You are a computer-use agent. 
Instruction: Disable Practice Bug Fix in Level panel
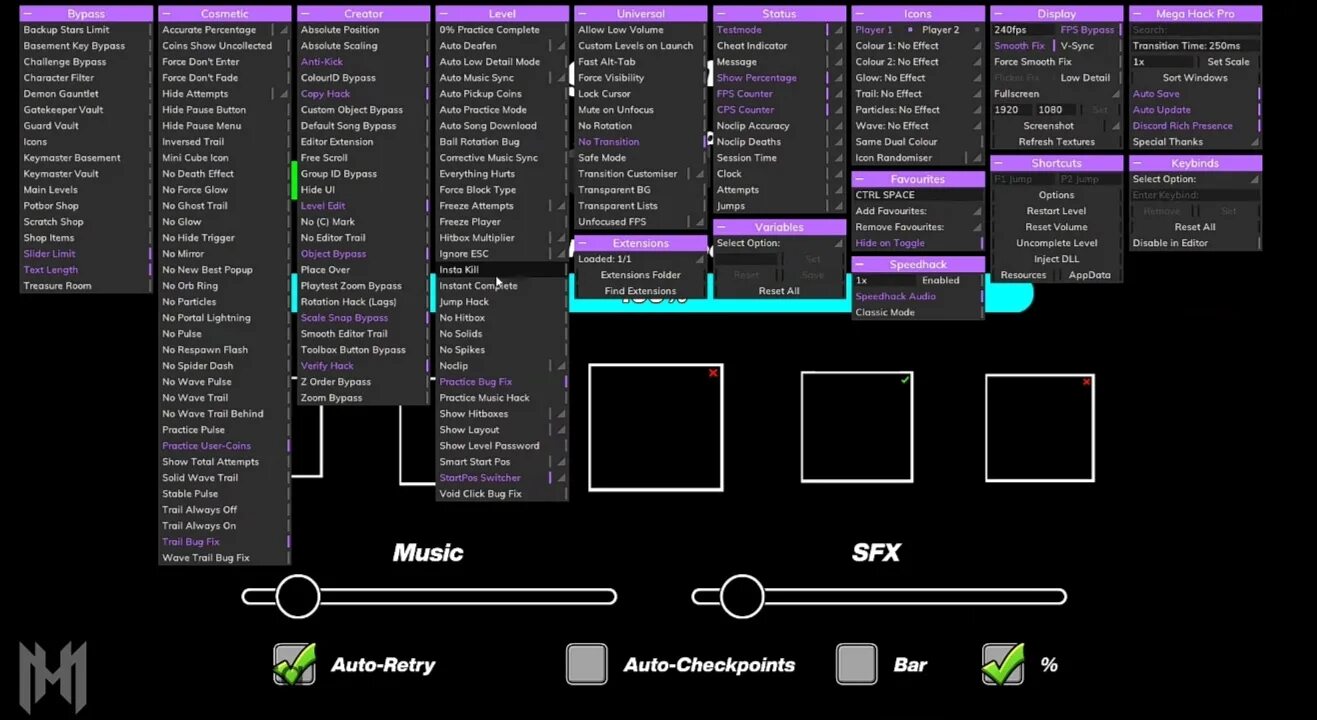pos(501,382)
